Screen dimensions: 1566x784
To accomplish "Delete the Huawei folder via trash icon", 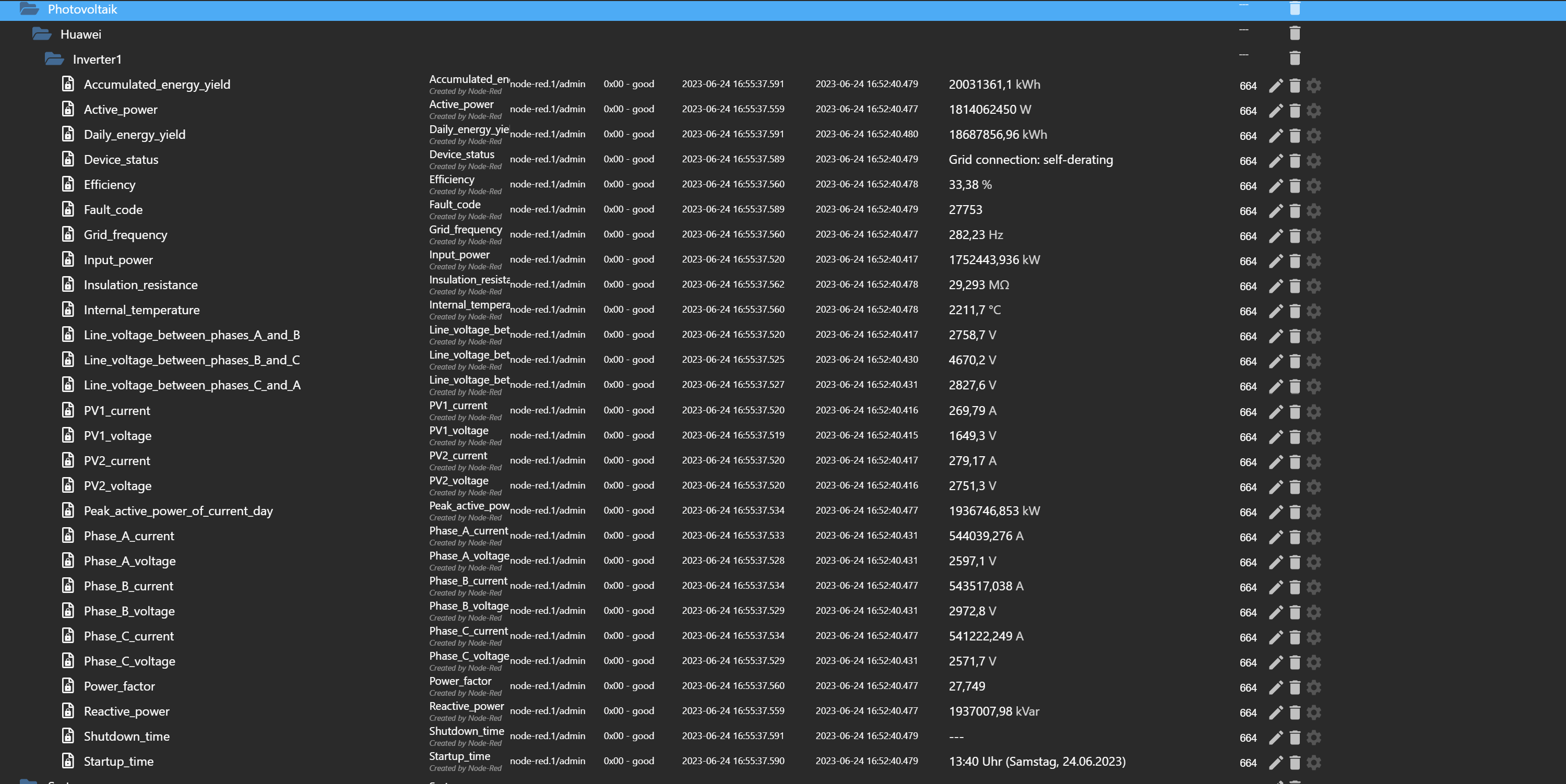I will coord(1294,33).
